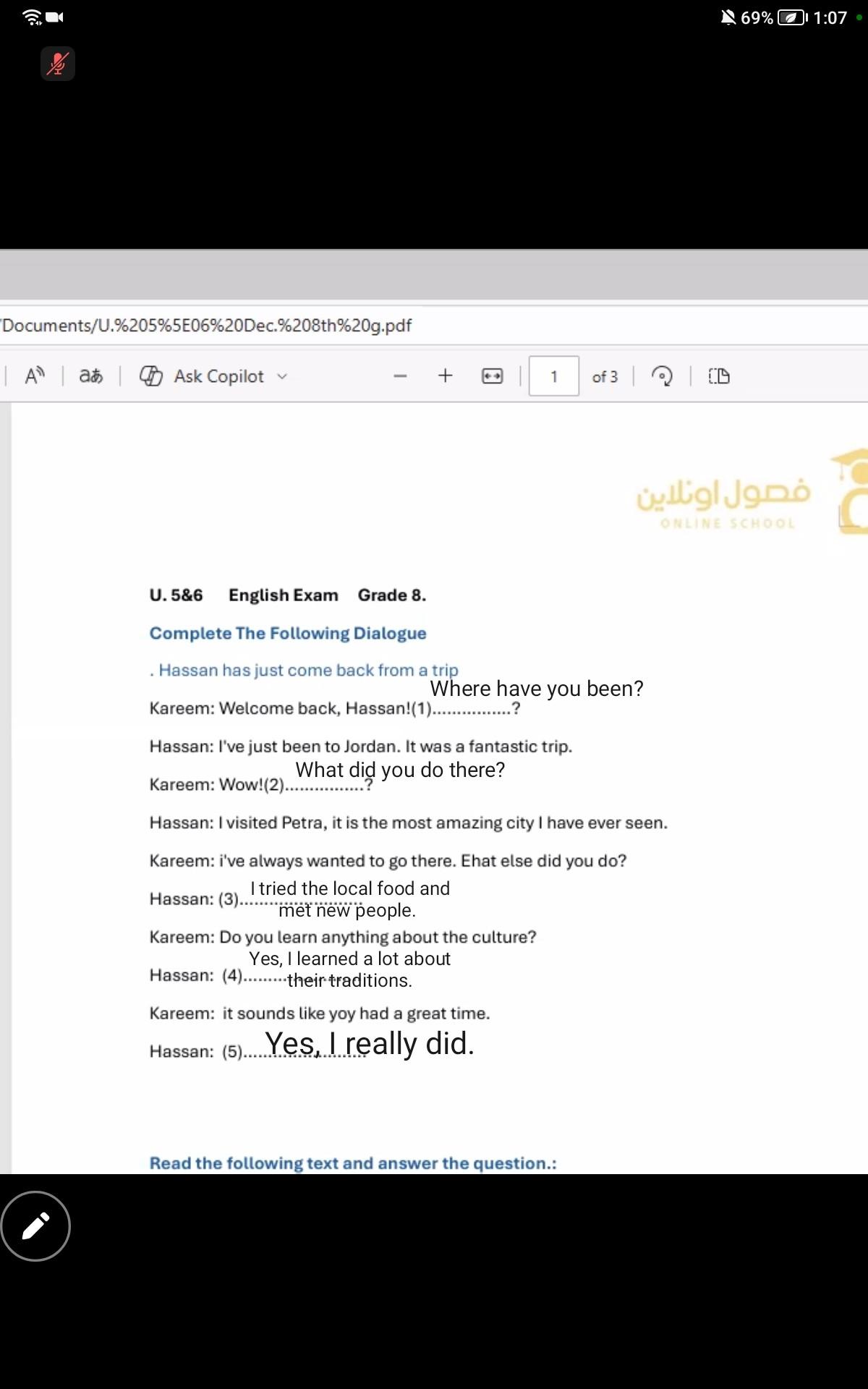
Task: Tap the pencil annotate button
Action: coord(35,1226)
